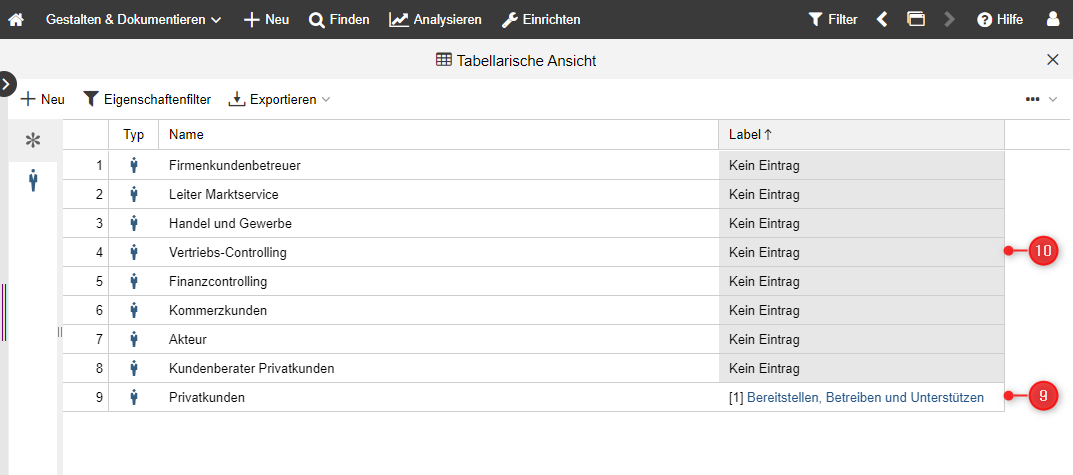Open the Analysieren menu item

click(435, 20)
